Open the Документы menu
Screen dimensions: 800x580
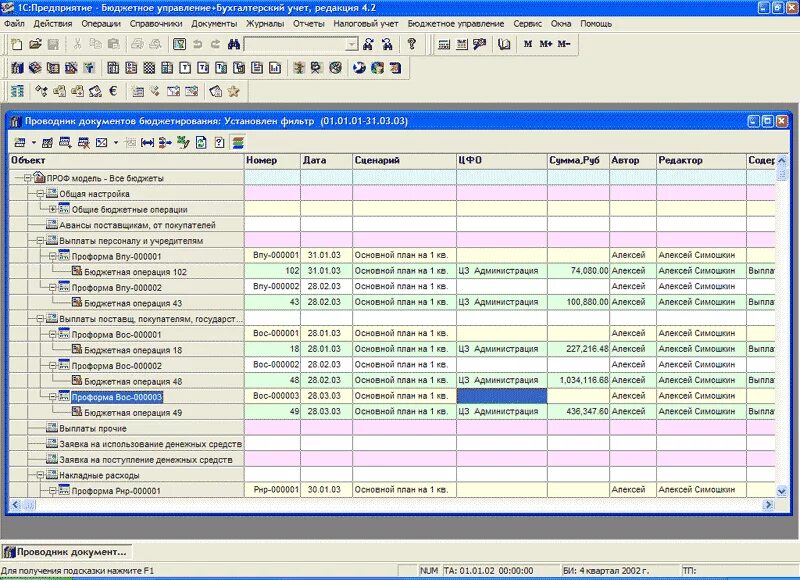(x=214, y=23)
